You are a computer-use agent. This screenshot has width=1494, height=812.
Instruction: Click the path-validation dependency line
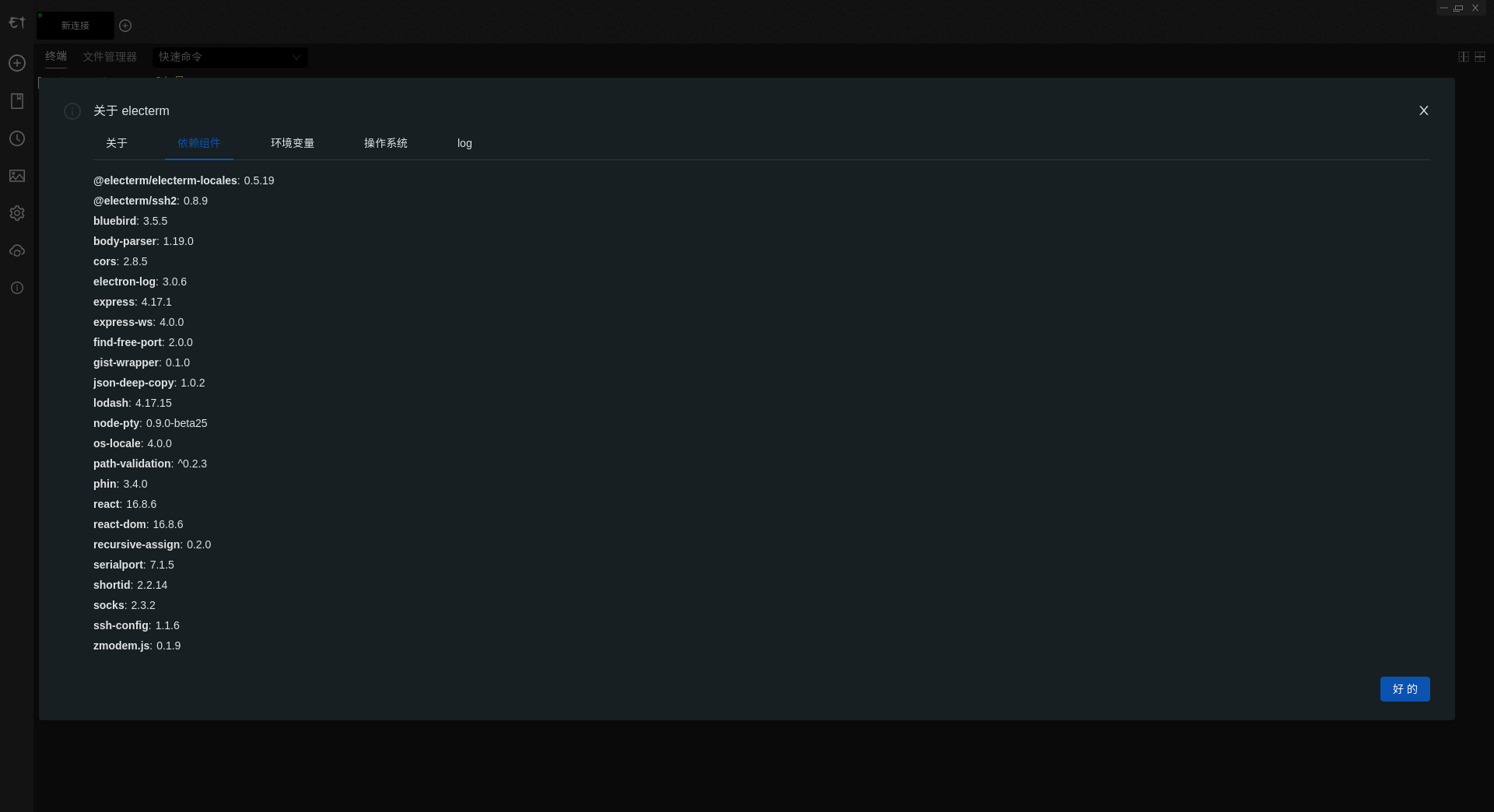[150, 464]
